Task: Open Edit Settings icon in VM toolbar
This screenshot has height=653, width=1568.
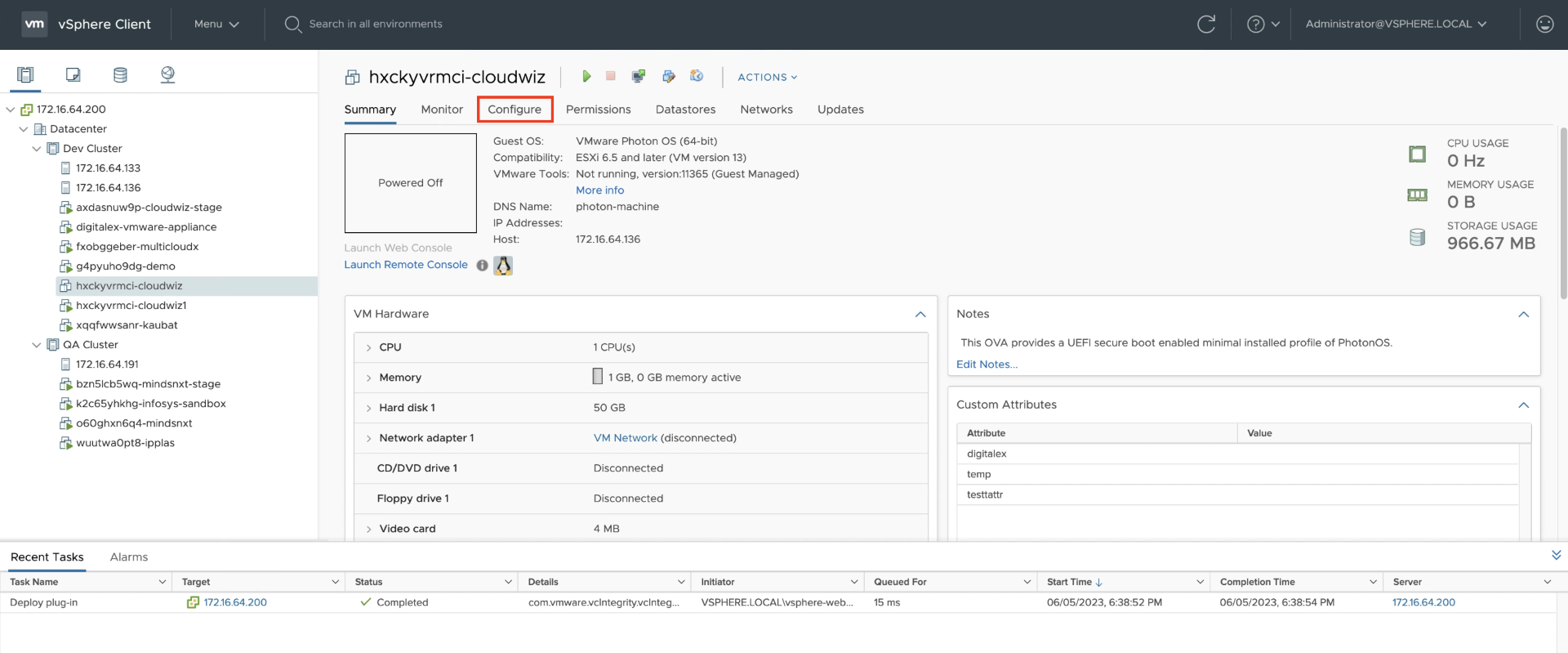Action: click(669, 76)
